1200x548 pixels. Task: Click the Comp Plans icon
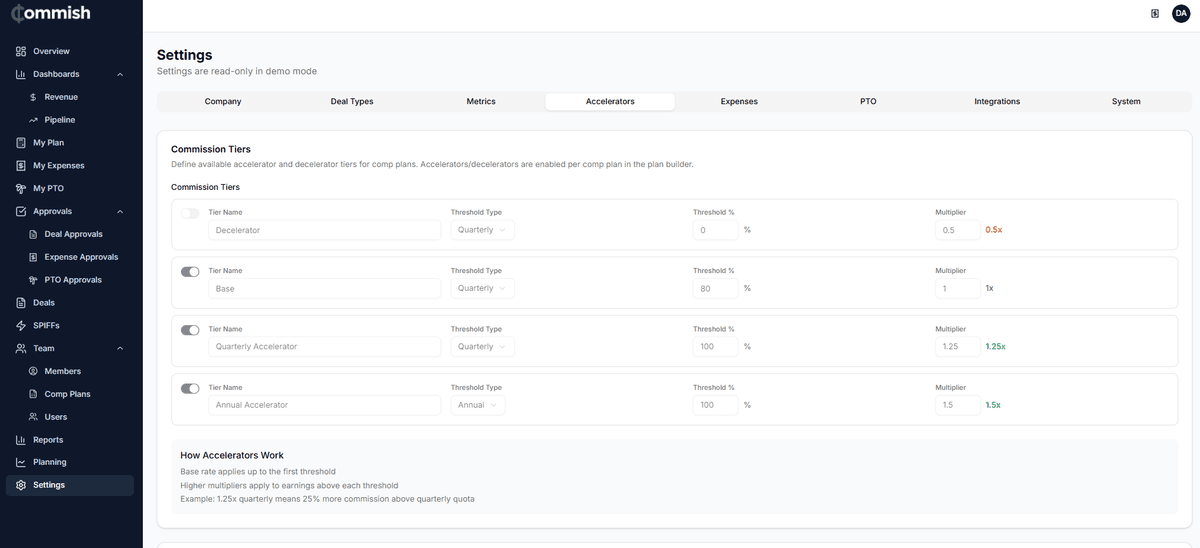[33, 394]
